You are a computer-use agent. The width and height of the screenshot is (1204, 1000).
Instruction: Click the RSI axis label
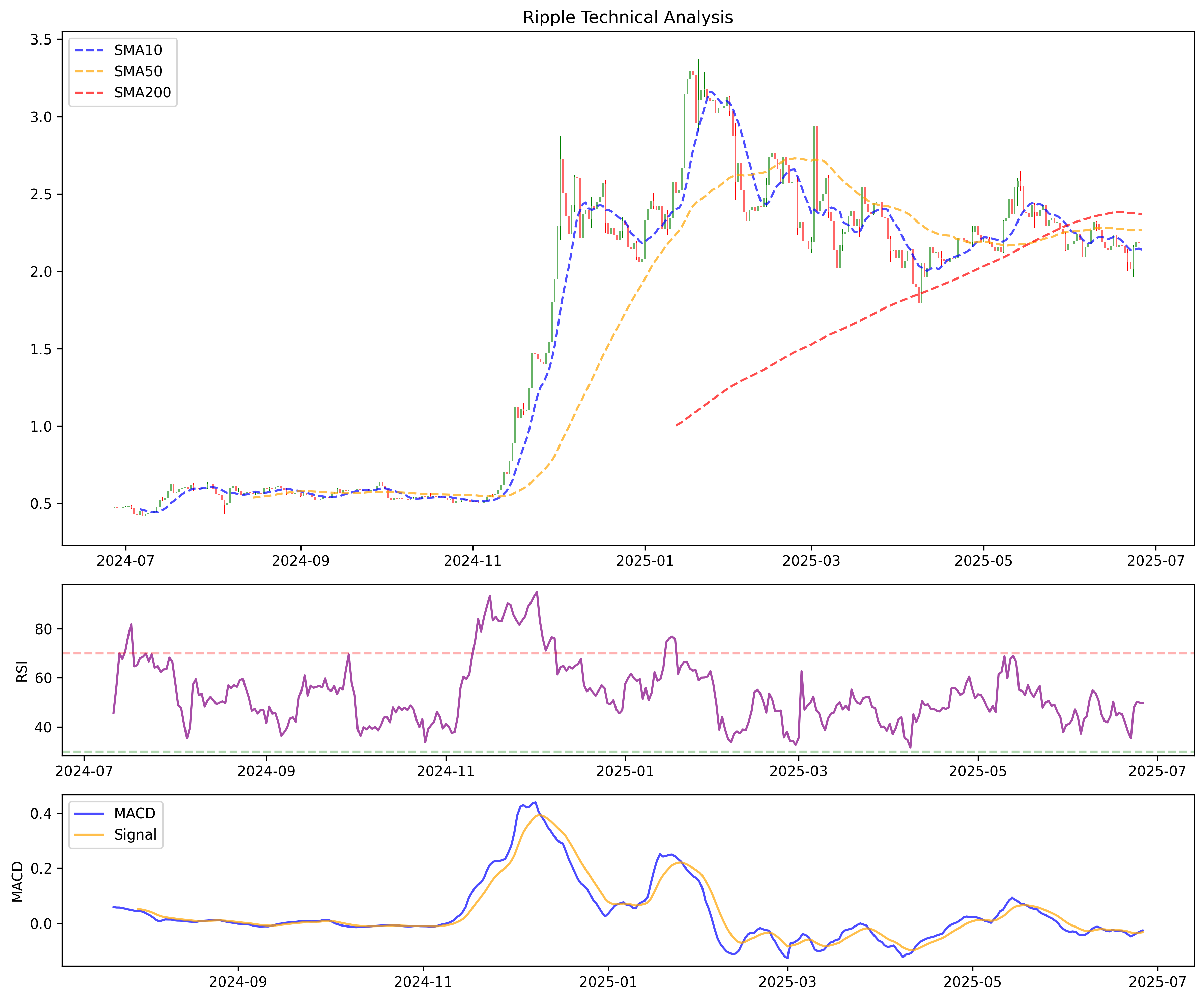click(x=22, y=671)
